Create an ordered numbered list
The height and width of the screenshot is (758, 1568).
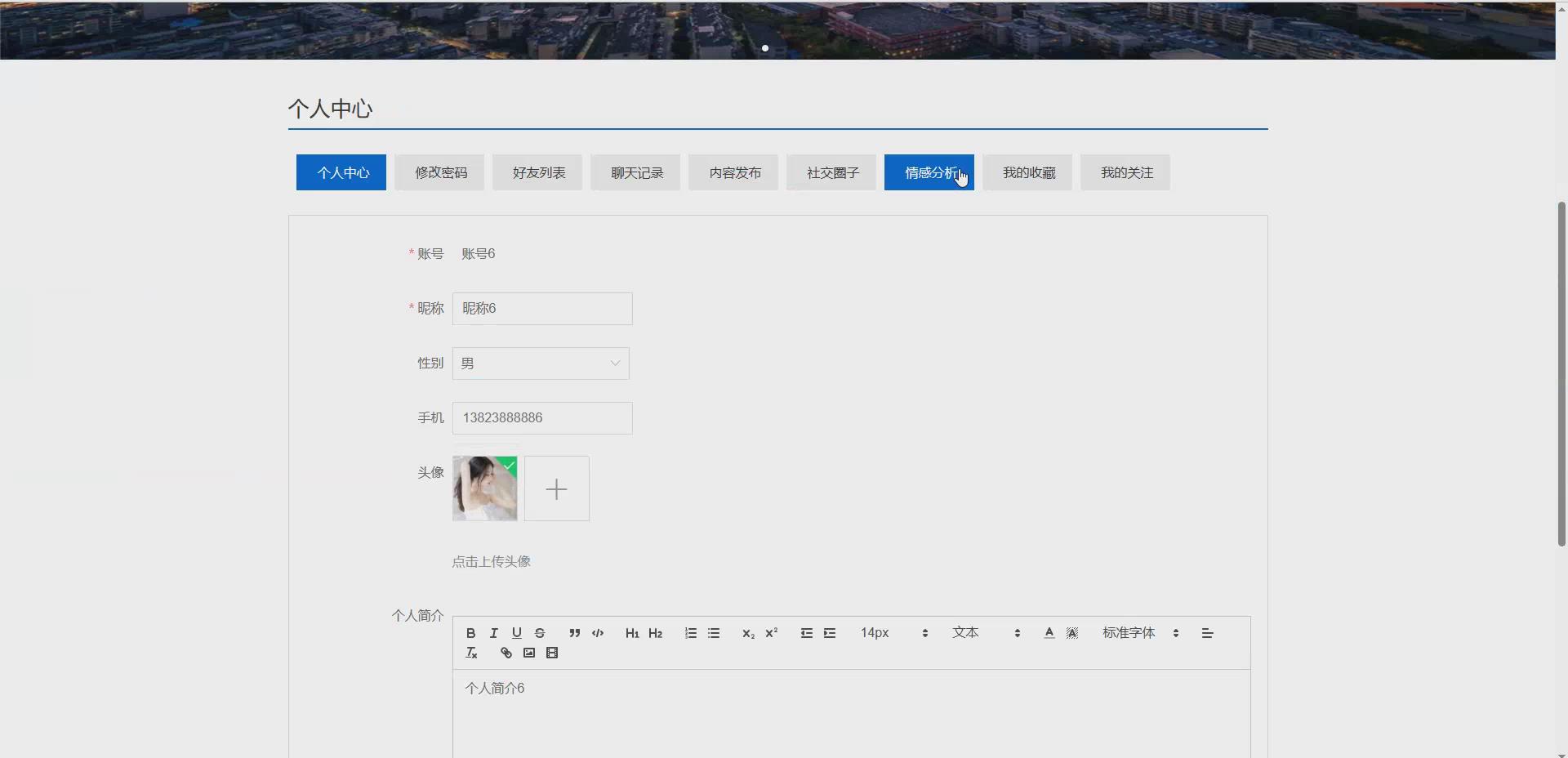click(x=691, y=633)
